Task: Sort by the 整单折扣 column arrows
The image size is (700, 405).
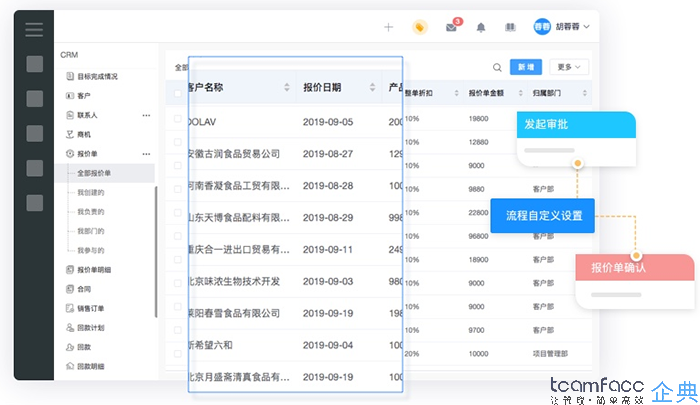Action: 456,93
